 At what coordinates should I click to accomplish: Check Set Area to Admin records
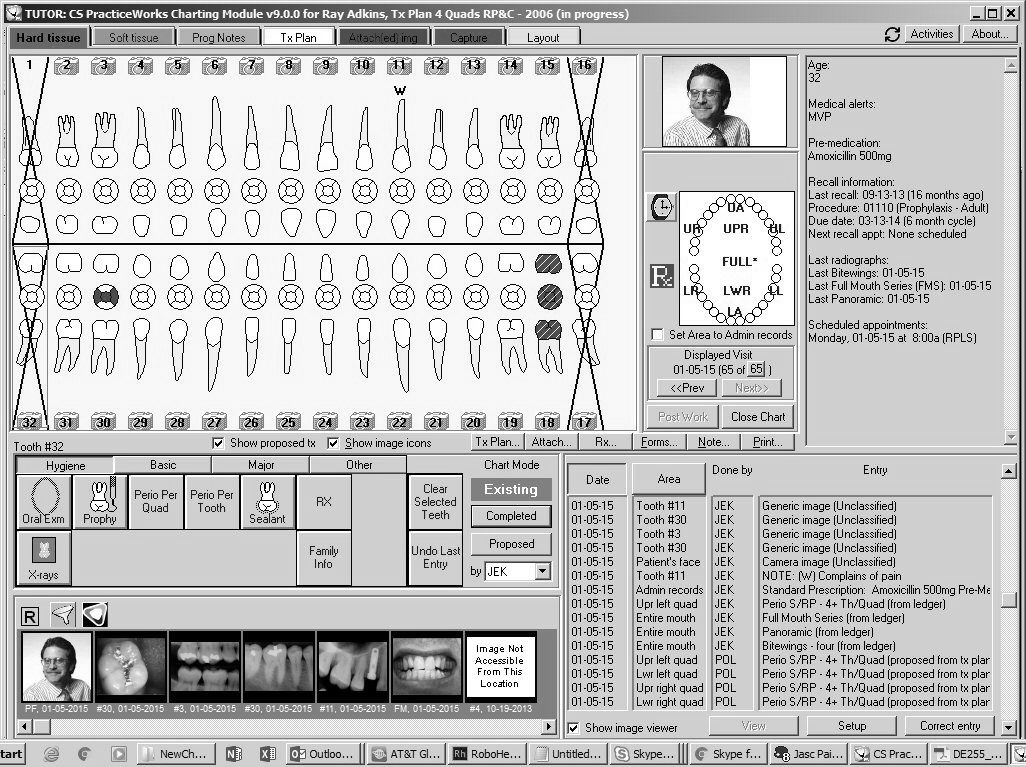[x=657, y=335]
